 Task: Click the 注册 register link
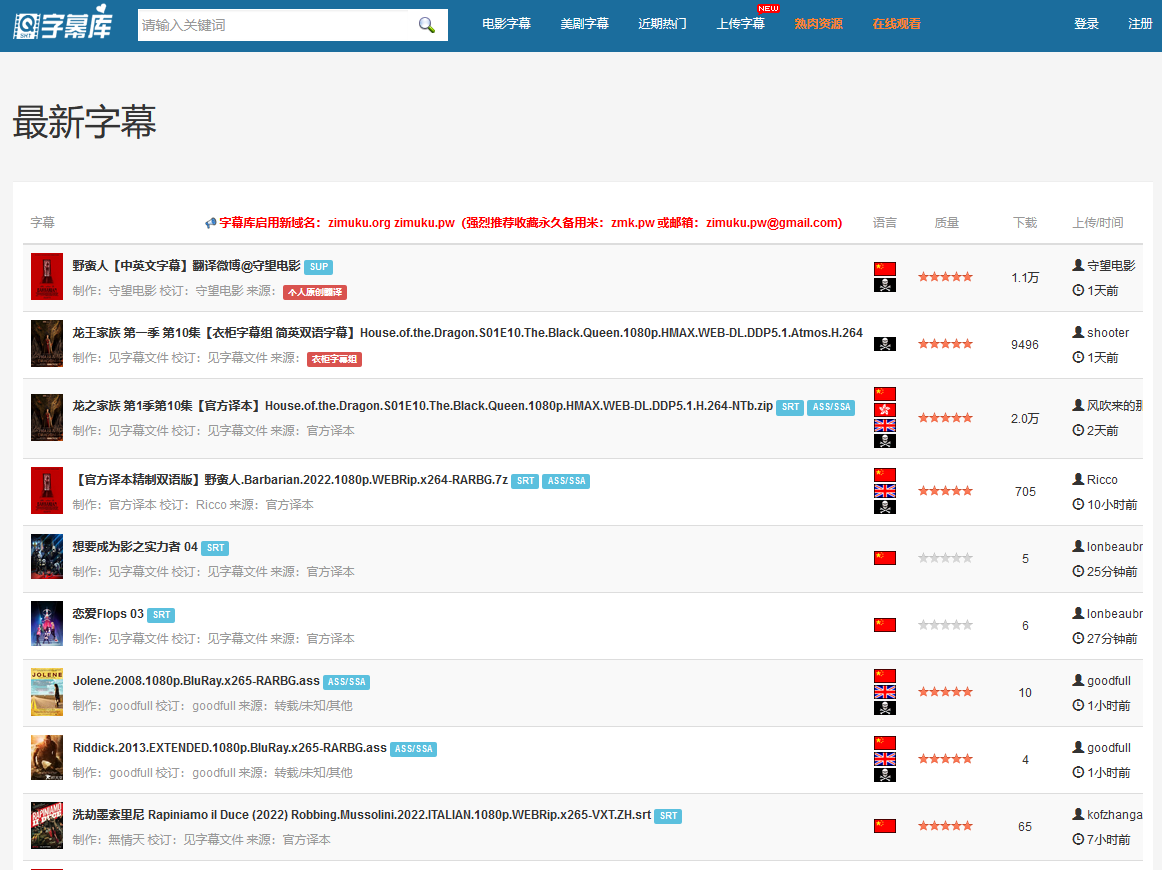coord(1140,24)
